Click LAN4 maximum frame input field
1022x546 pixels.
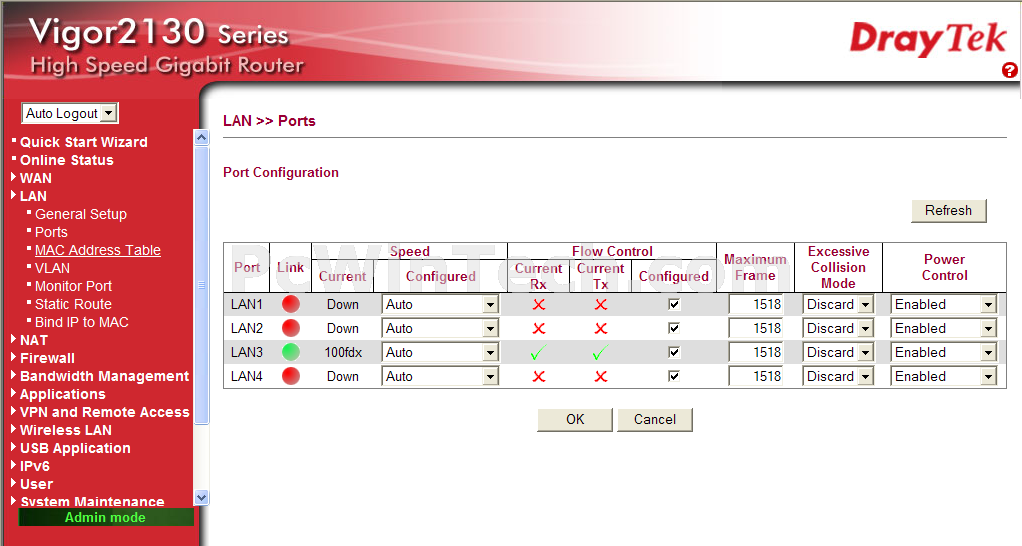(x=756, y=377)
